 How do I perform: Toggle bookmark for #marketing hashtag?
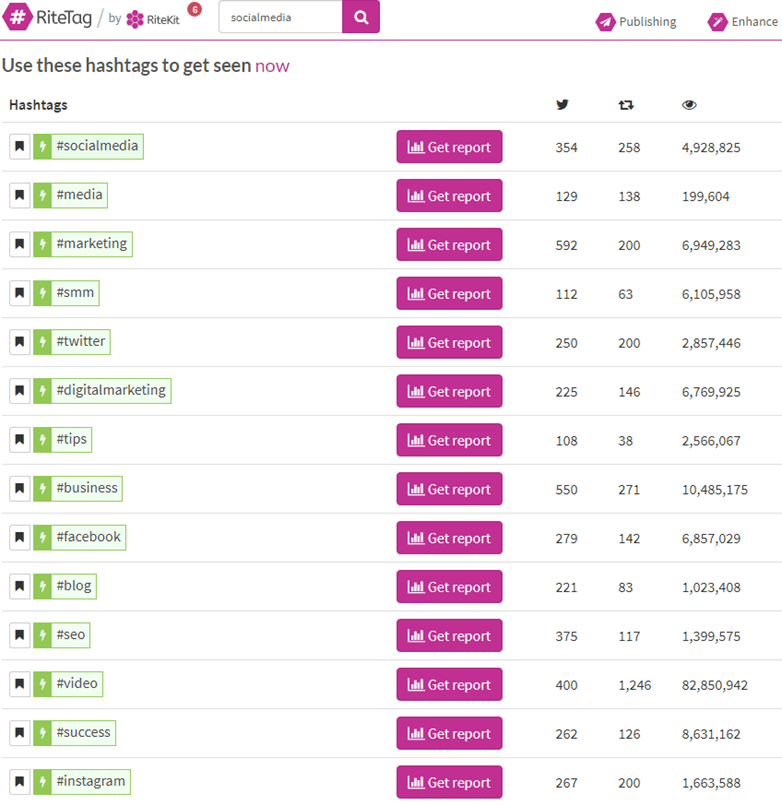point(20,244)
